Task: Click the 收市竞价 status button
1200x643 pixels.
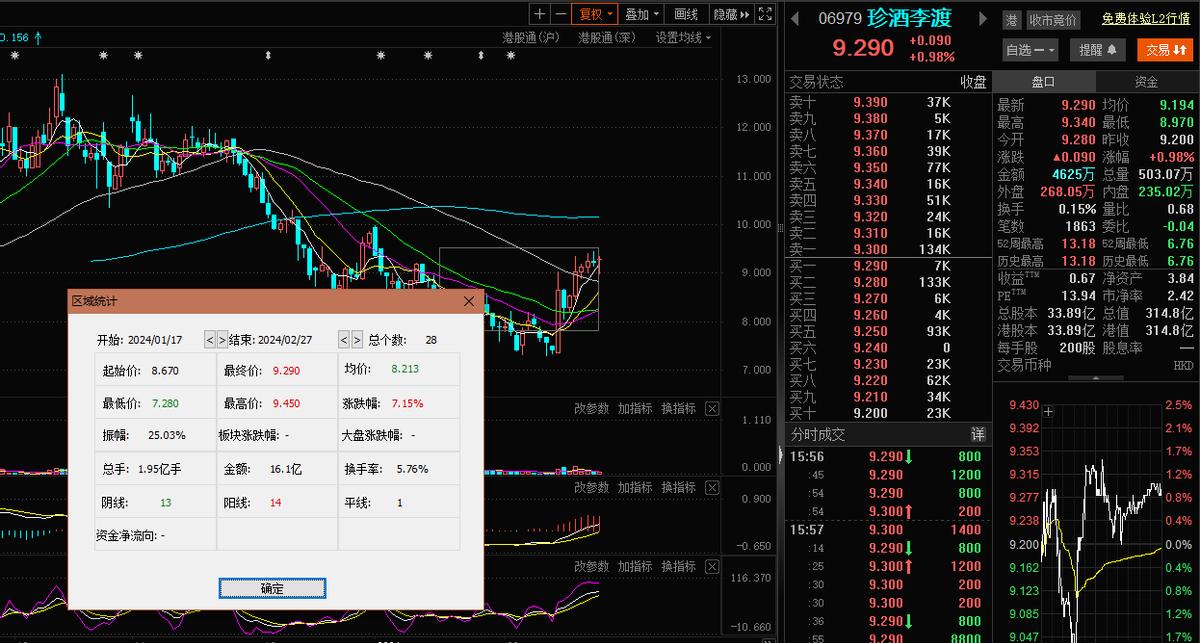Action: coord(1053,20)
